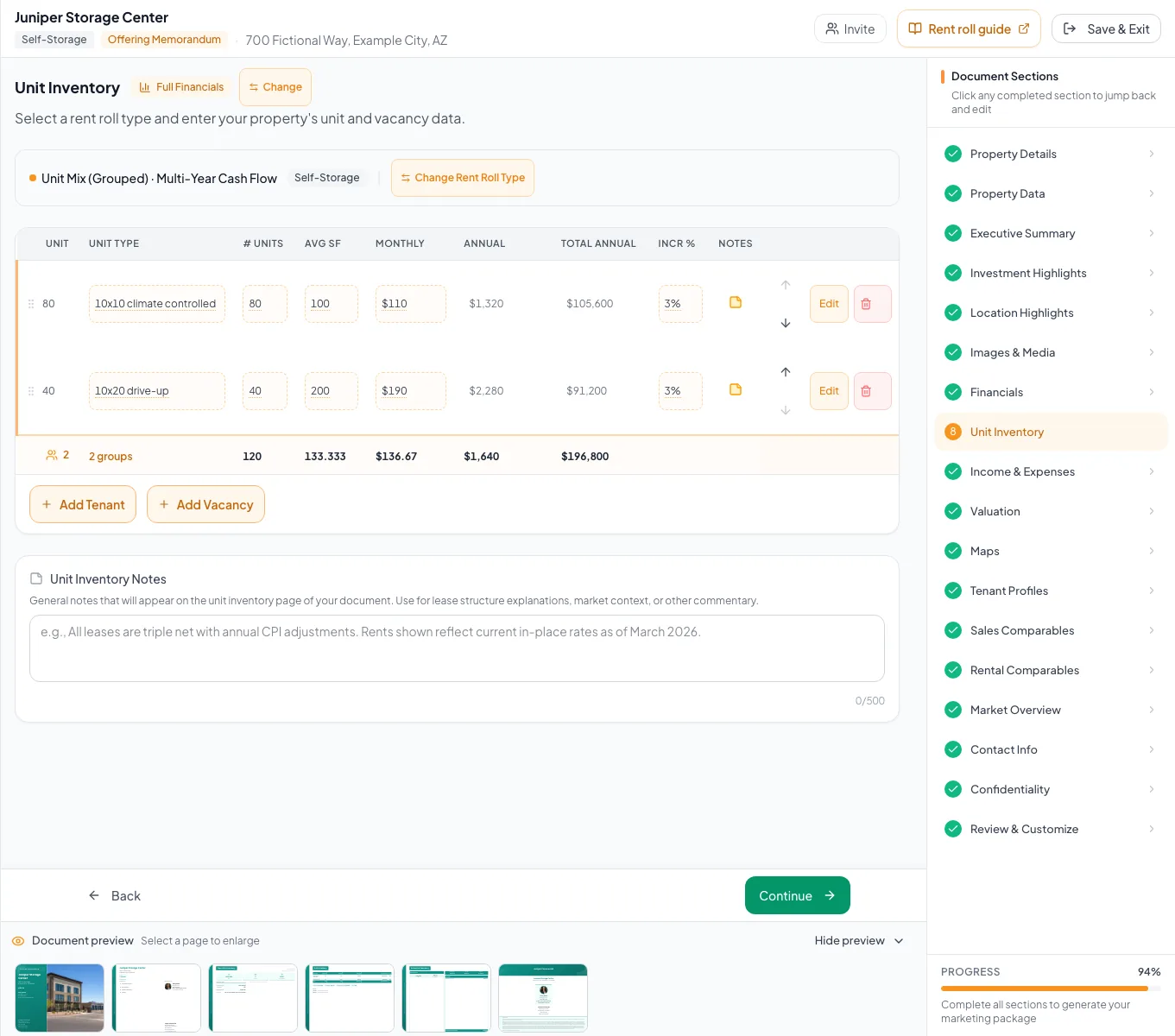Edit the 10x10 climate controlled row
The width and height of the screenshot is (1175, 1036).
(829, 304)
